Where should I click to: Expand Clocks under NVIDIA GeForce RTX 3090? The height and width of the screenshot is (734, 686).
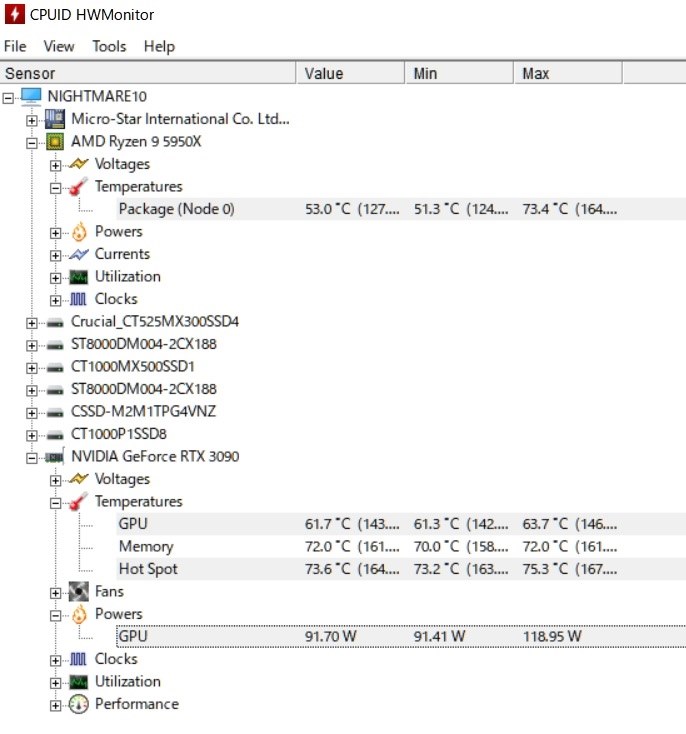55,661
